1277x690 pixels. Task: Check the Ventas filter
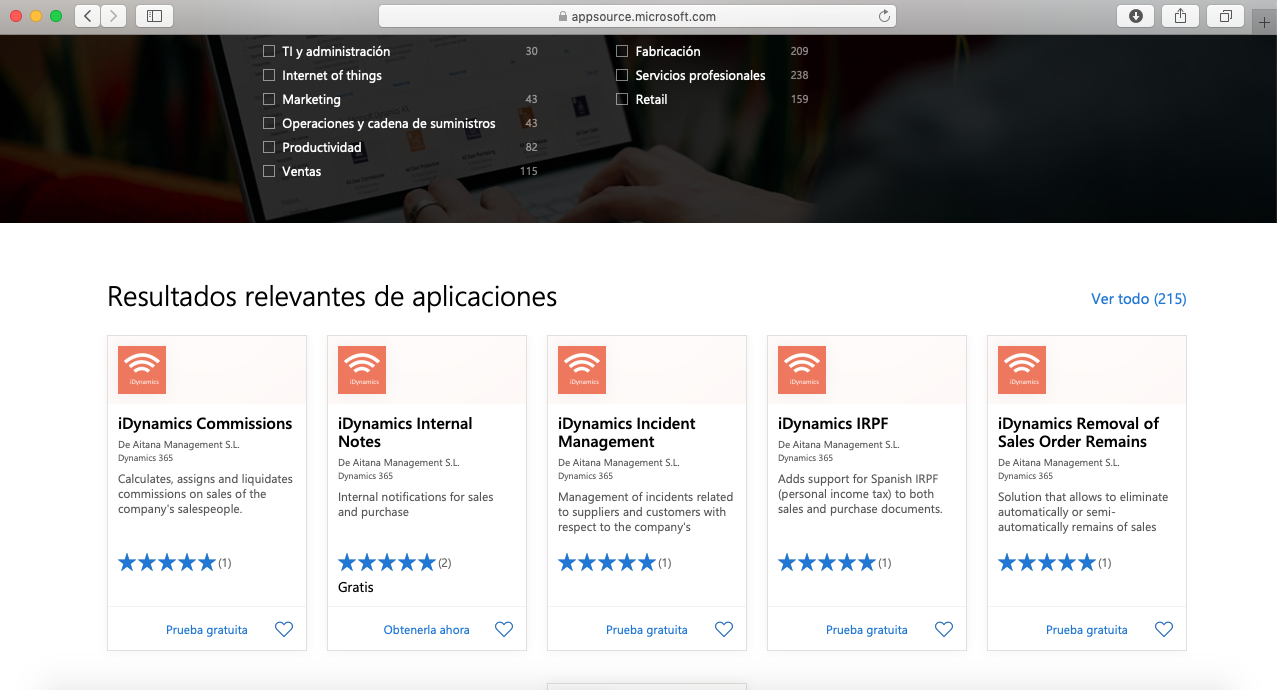(269, 171)
